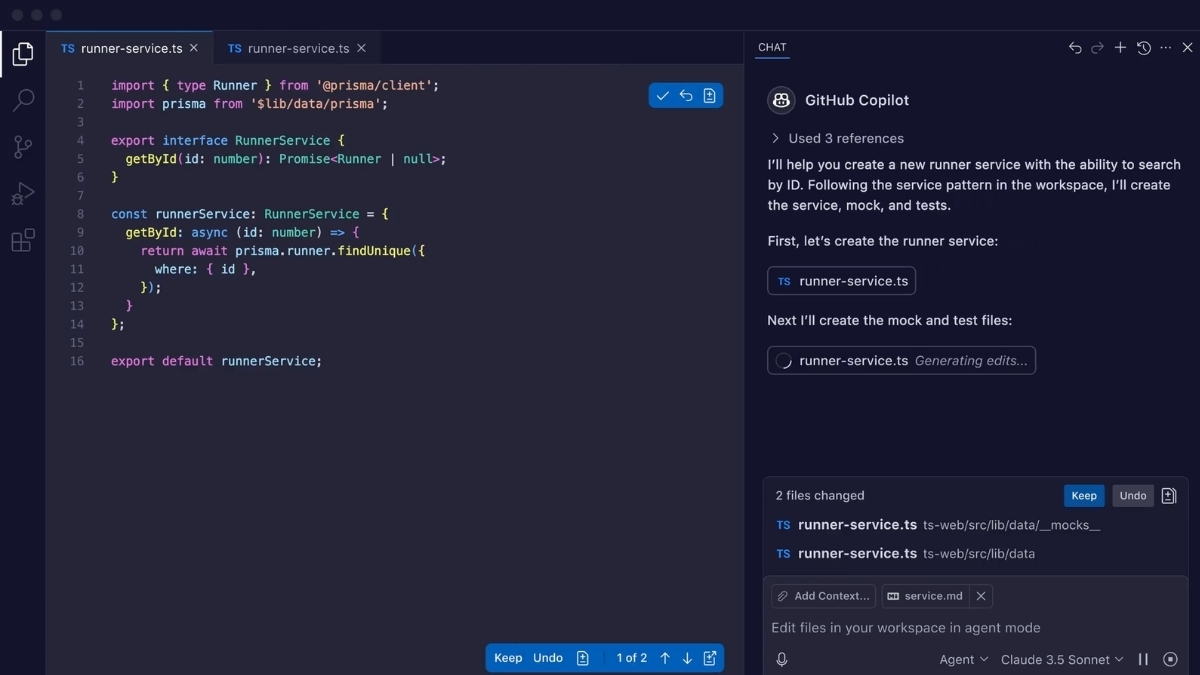
Task: Remove the service.md context attachment
Action: pyautogui.click(x=981, y=596)
